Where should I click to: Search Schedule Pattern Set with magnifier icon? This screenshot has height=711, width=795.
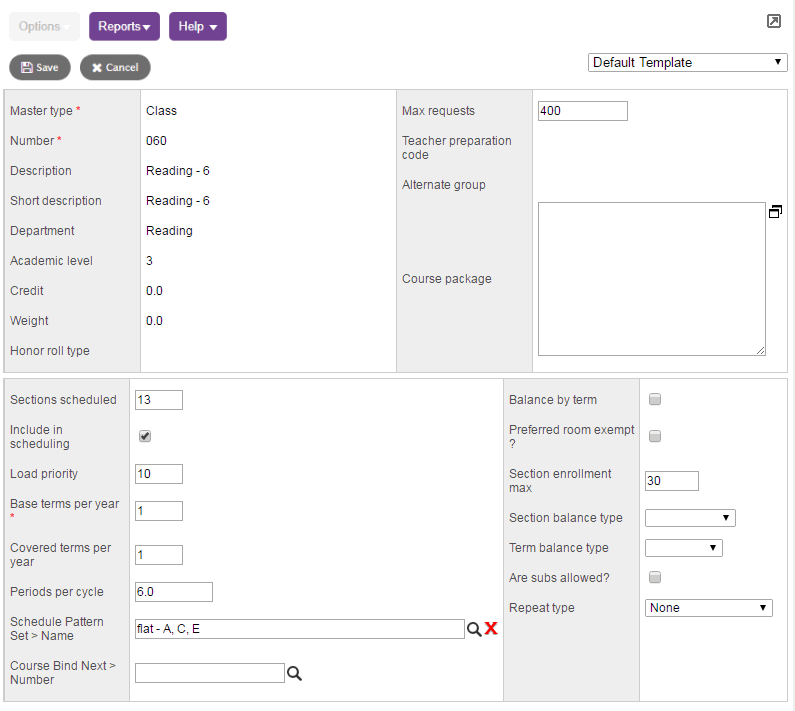[474, 629]
